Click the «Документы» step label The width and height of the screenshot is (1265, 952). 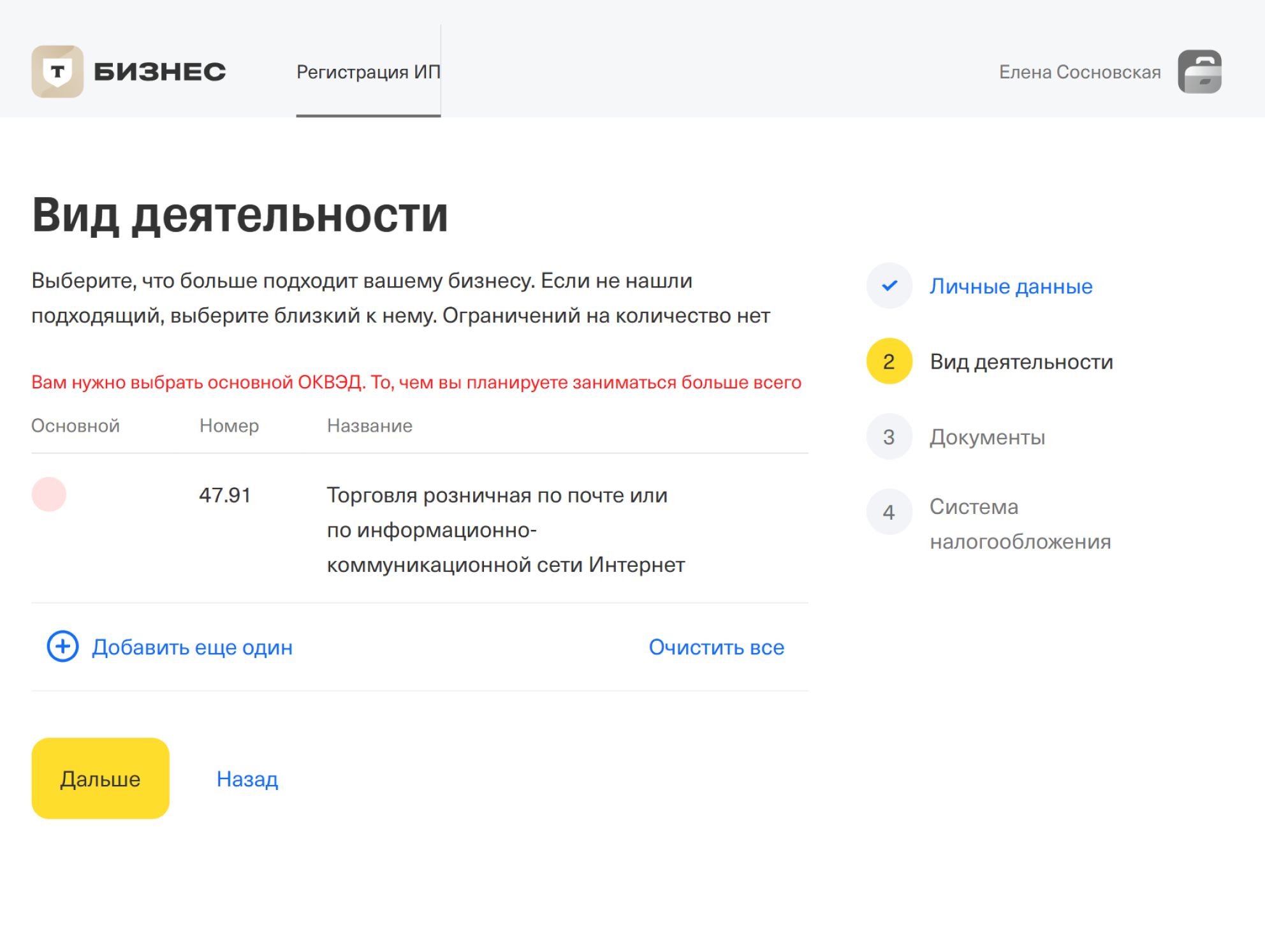(x=988, y=436)
